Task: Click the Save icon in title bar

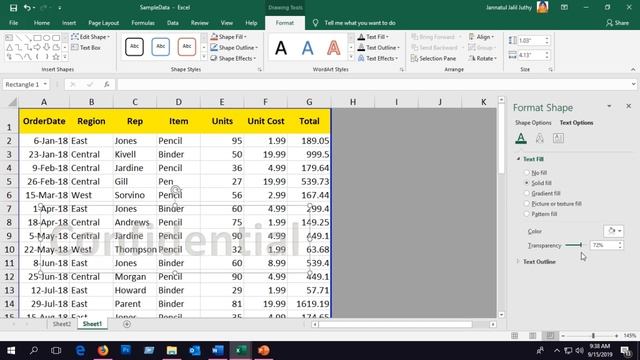Action: coord(13,8)
